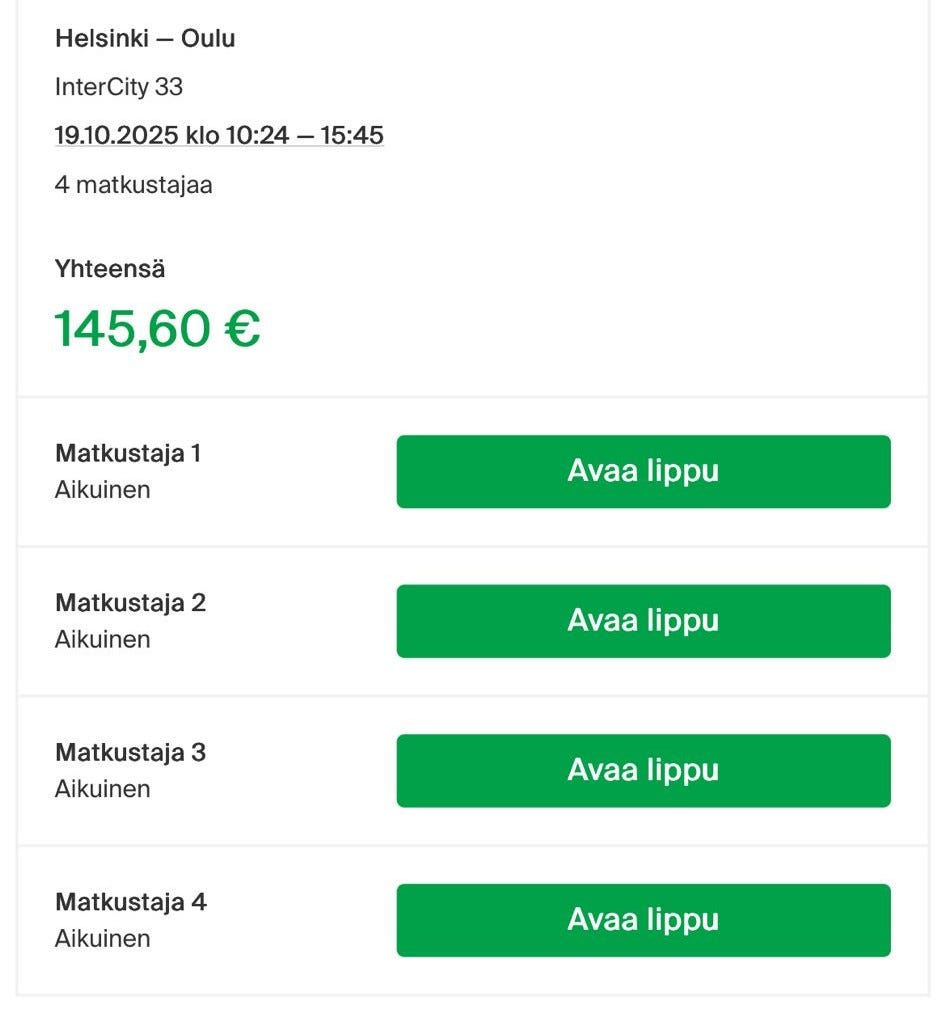Image resolution: width=946 pixels, height=1017 pixels.
Task: Open the ticket for Matkustaja 4
Action: [x=643, y=919]
